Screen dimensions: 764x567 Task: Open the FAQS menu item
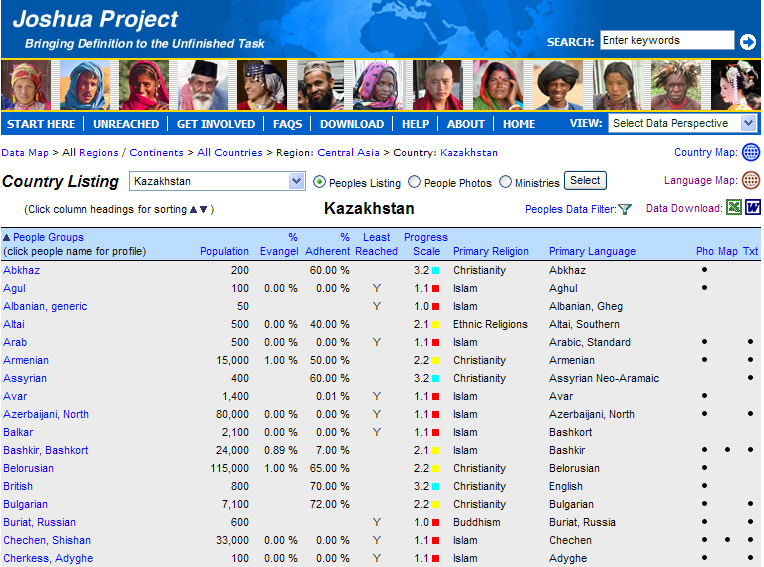coord(287,124)
